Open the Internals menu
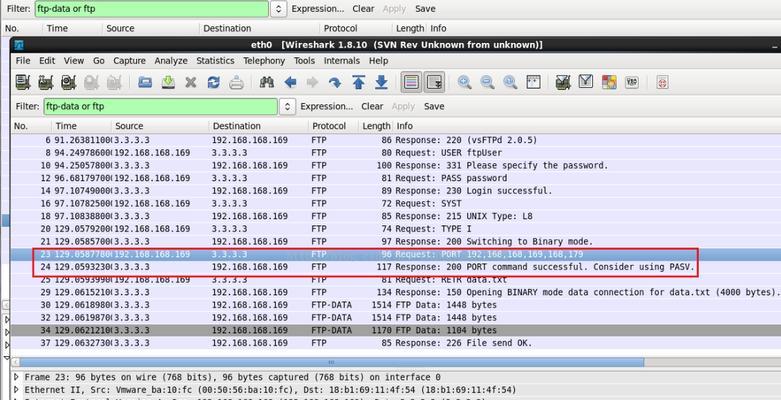Image resolution: width=781 pixels, height=400 pixels. click(x=342, y=61)
